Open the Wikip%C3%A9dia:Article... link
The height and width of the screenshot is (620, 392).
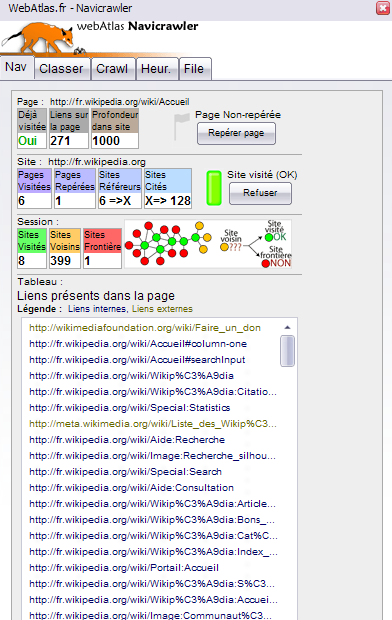[152, 503]
